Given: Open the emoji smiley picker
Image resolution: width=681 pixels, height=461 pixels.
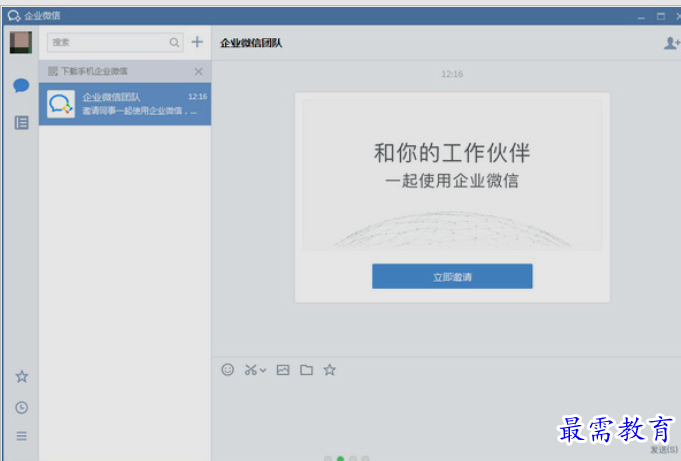Looking at the screenshot, I should [228, 370].
